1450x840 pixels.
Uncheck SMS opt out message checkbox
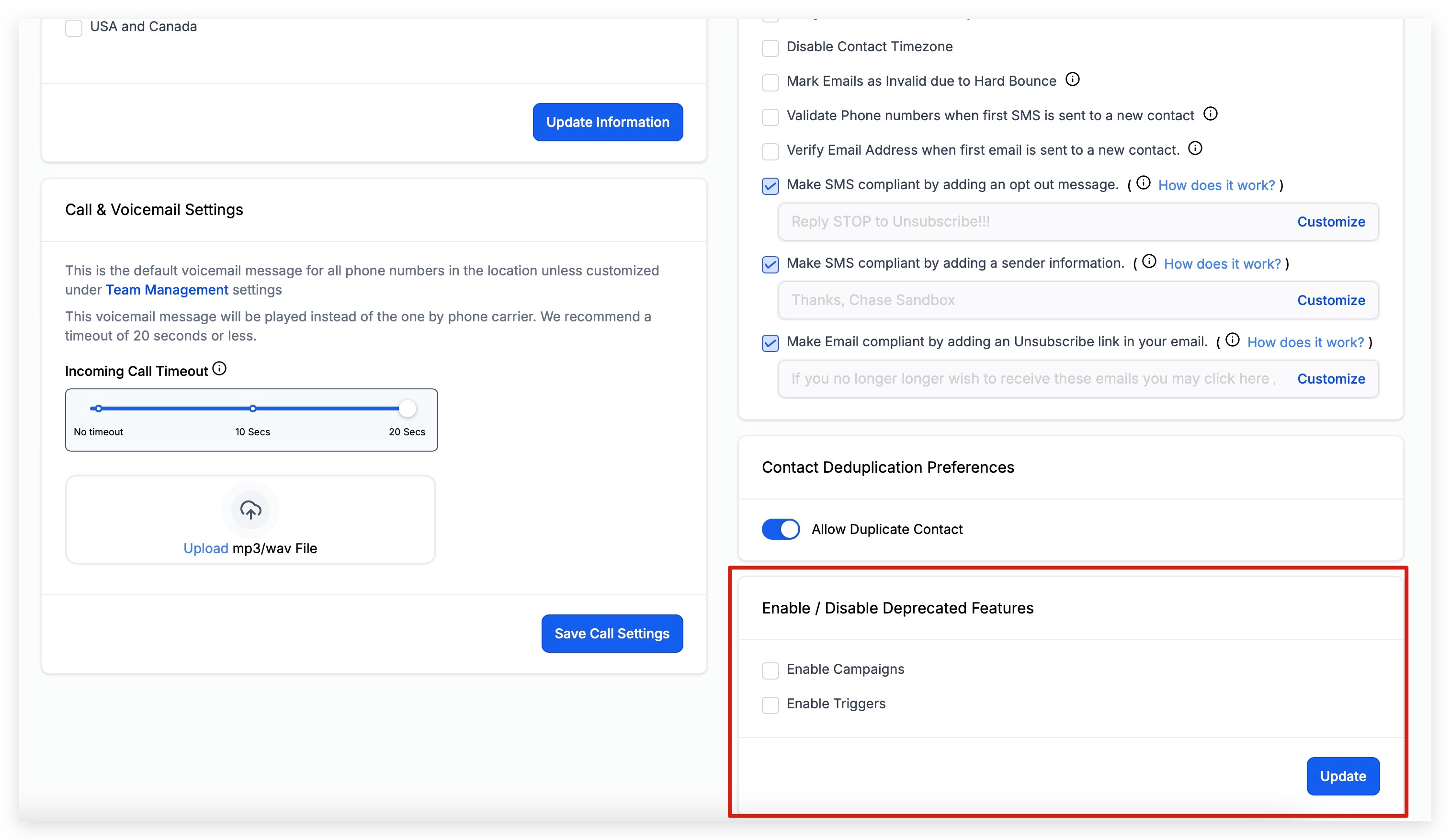(x=770, y=186)
